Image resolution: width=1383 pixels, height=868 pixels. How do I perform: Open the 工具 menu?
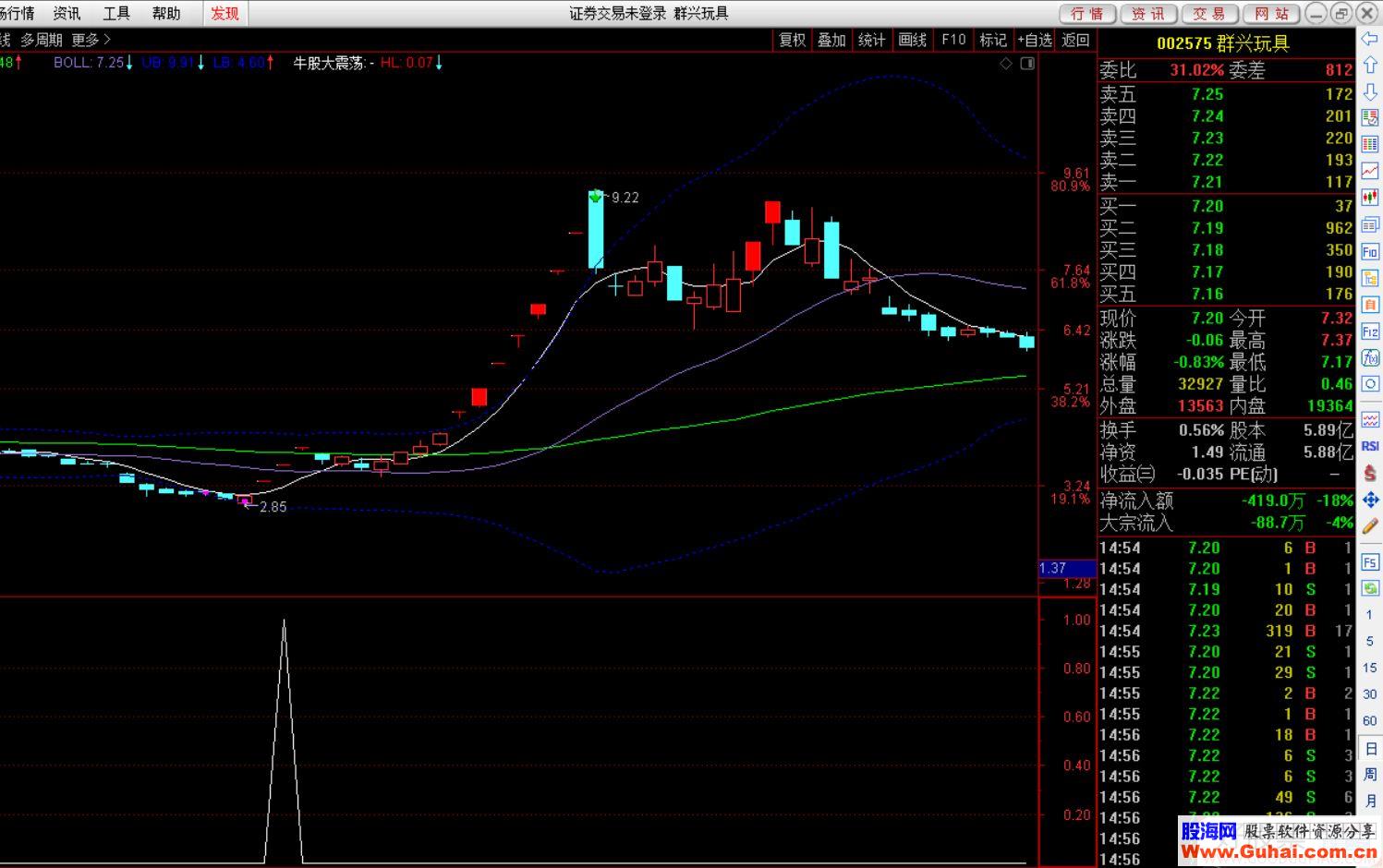(x=116, y=13)
